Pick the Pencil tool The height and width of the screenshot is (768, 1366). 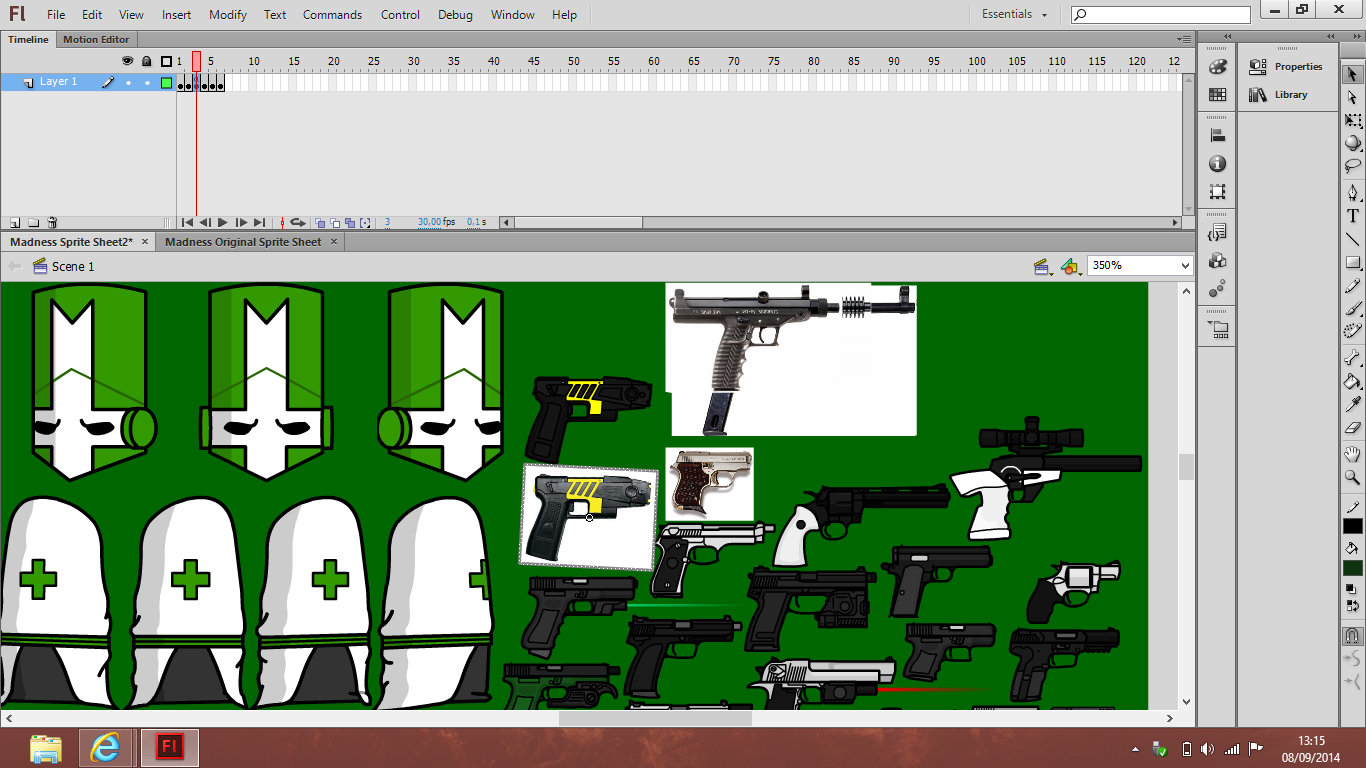(1352, 286)
